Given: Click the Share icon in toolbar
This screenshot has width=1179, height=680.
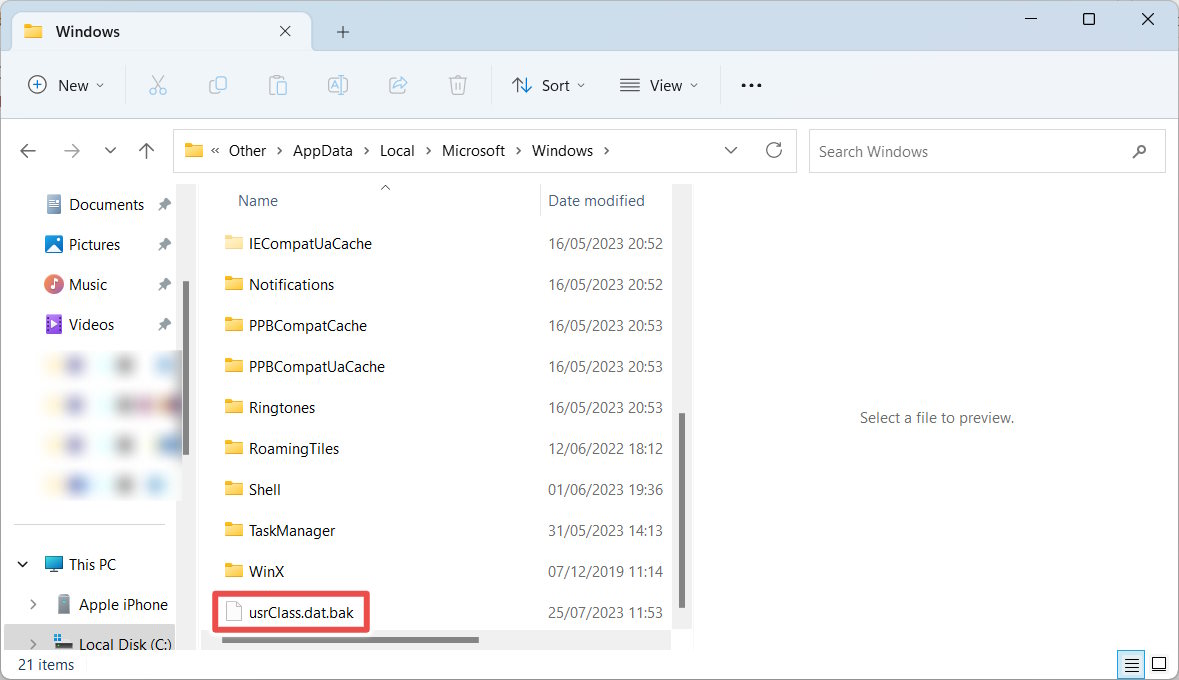Looking at the screenshot, I should 398,86.
